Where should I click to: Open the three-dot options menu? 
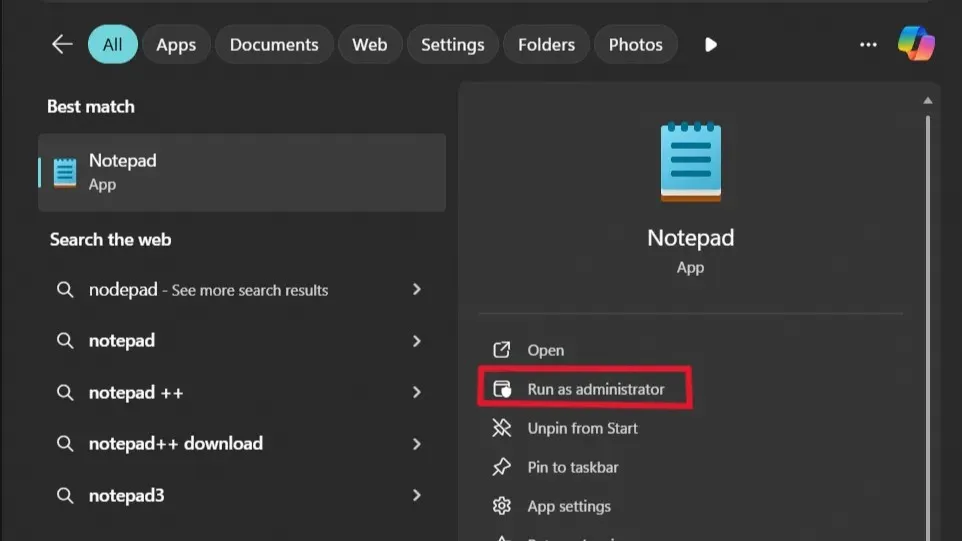(x=868, y=44)
